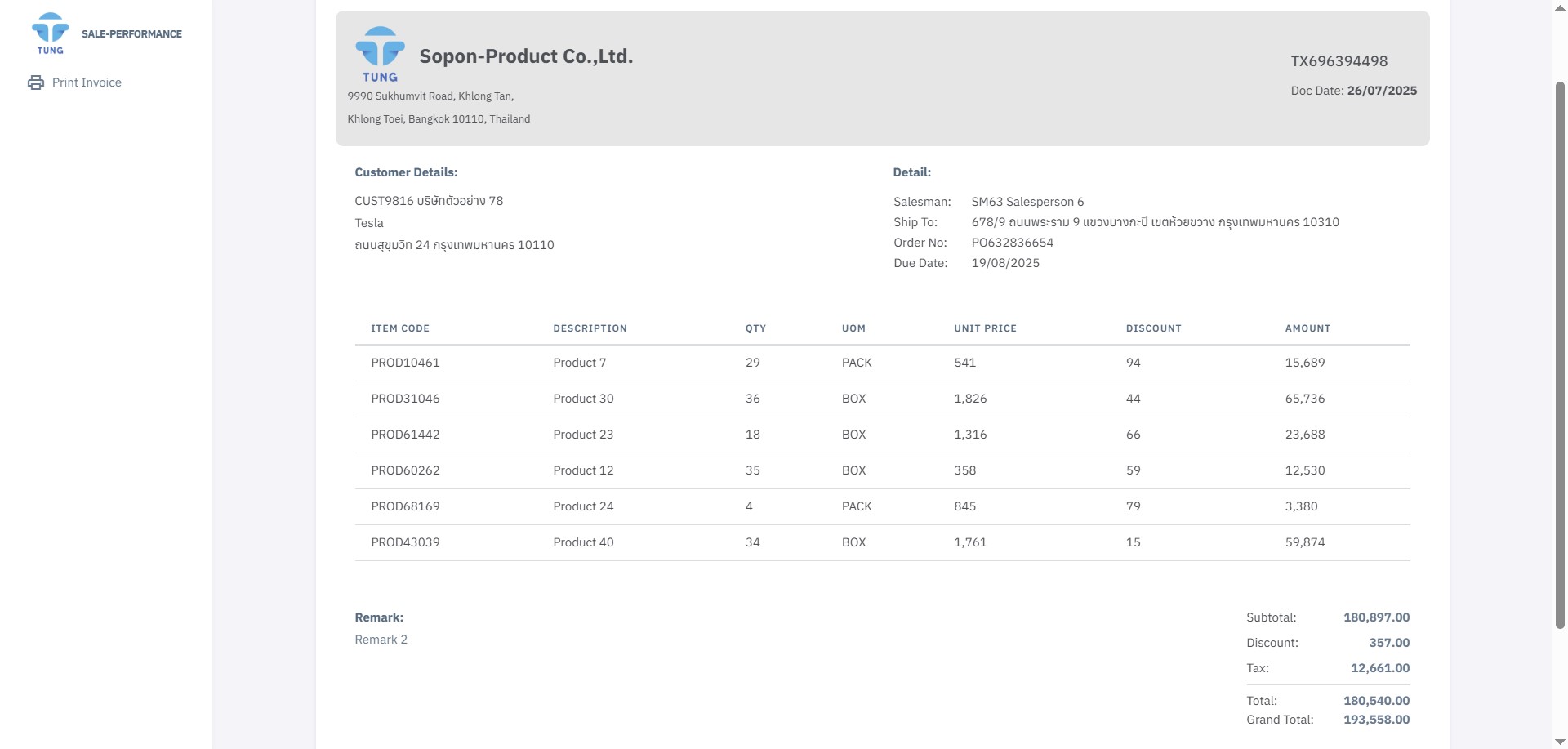This screenshot has width=1568, height=749.
Task: Select item code PROD61442
Action: [405, 435]
